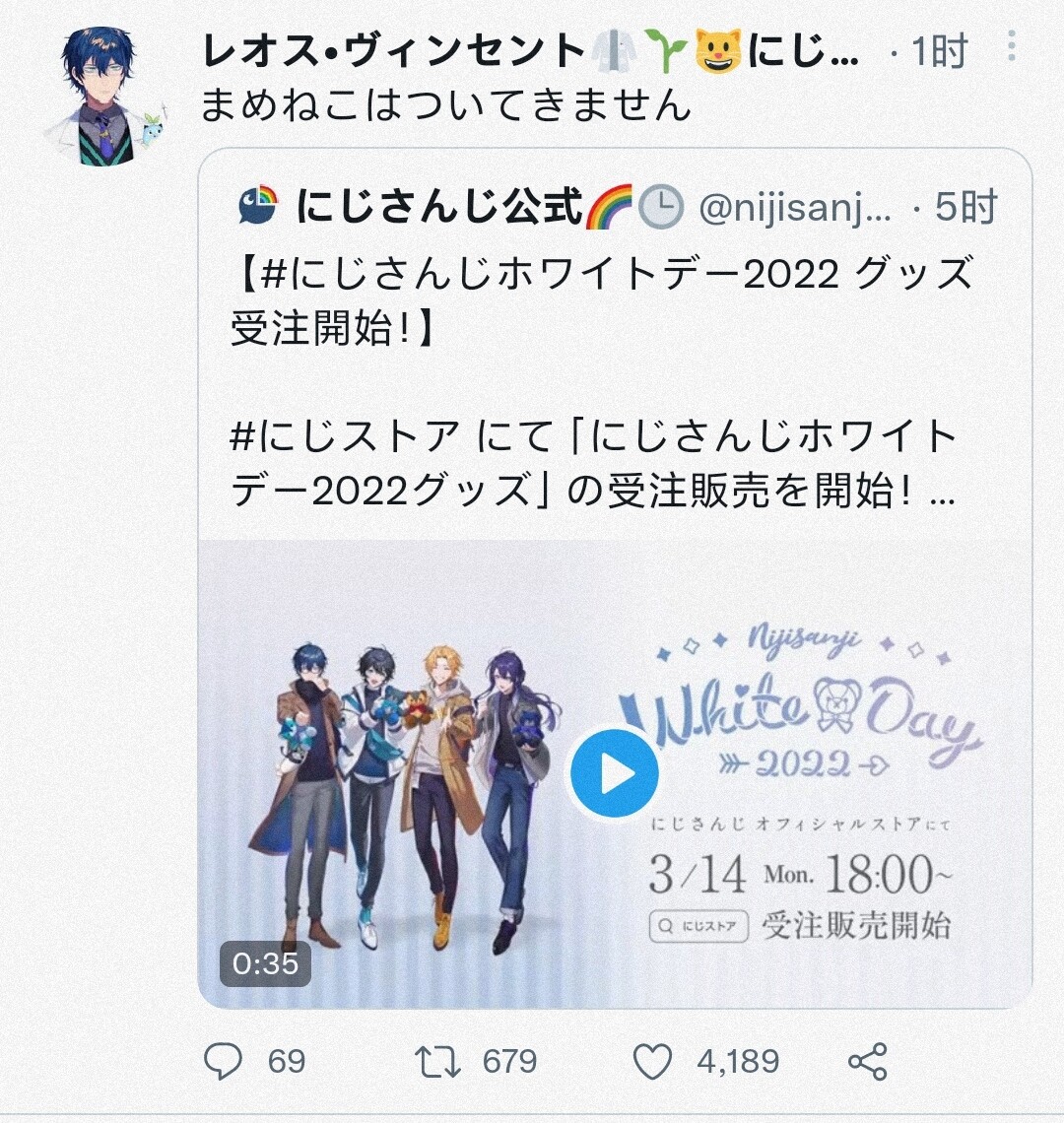
Task: Open the @nijisanj... handle link
Action: pos(795,208)
